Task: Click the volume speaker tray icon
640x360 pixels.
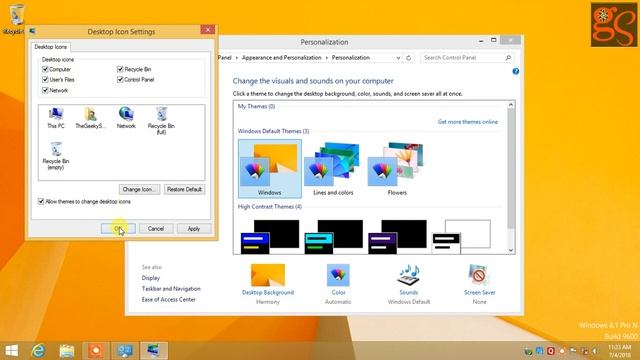Action: [x=596, y=351]
